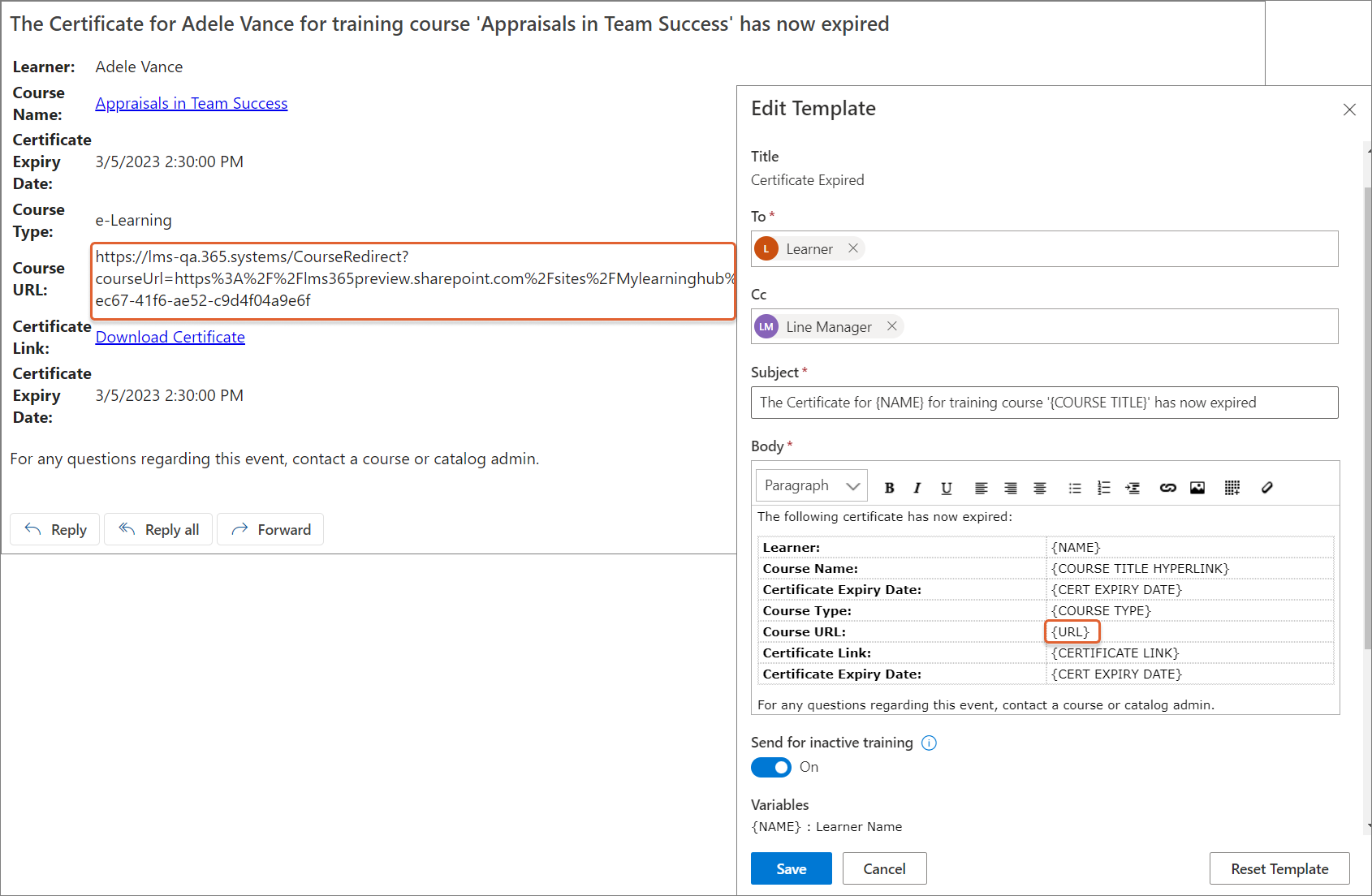Screen dimensions: 1372x896
Task: Click the insert image icon
Action: point(1197,488)
